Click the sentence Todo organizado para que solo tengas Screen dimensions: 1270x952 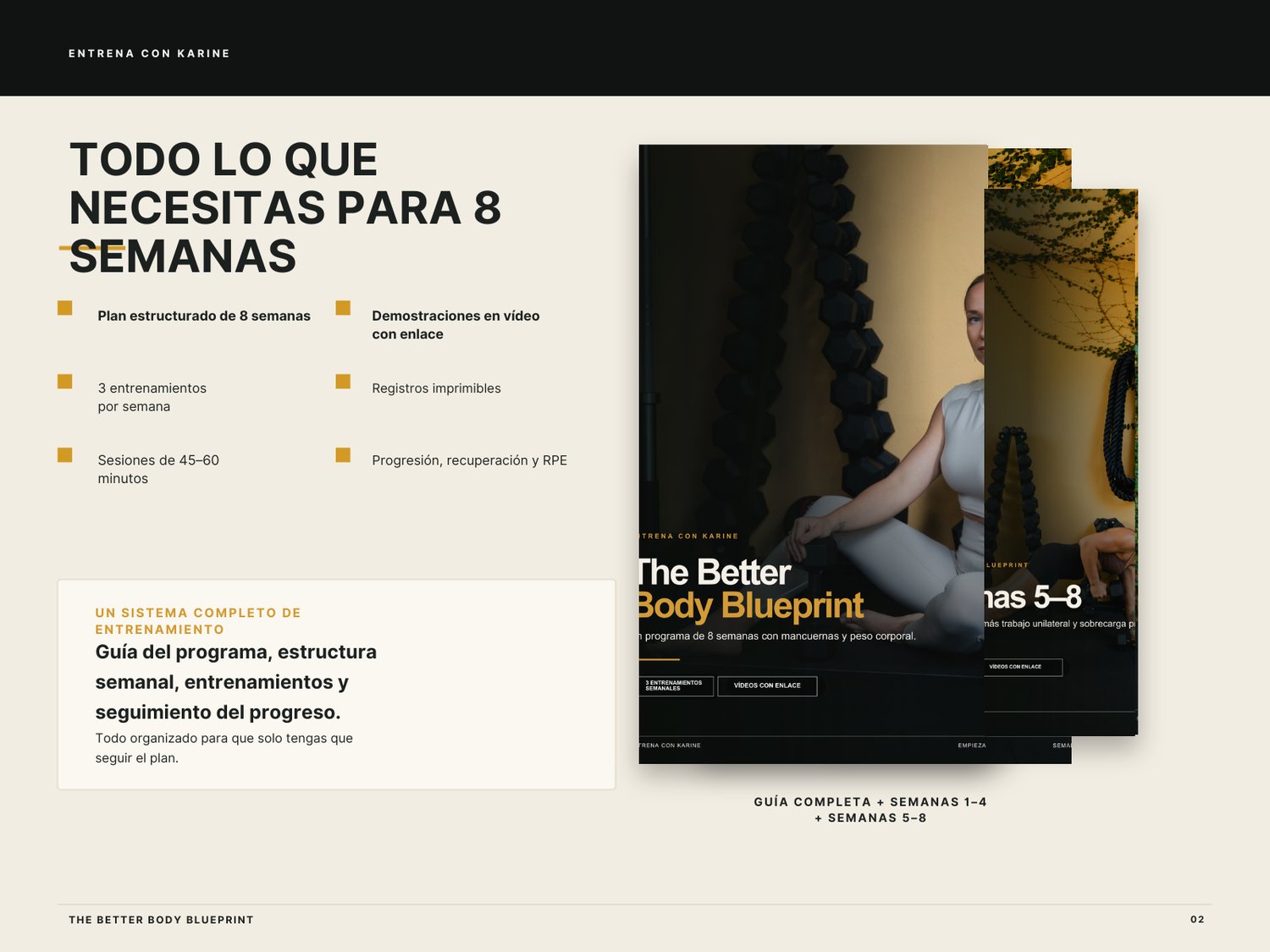click(x=224, y=748)
